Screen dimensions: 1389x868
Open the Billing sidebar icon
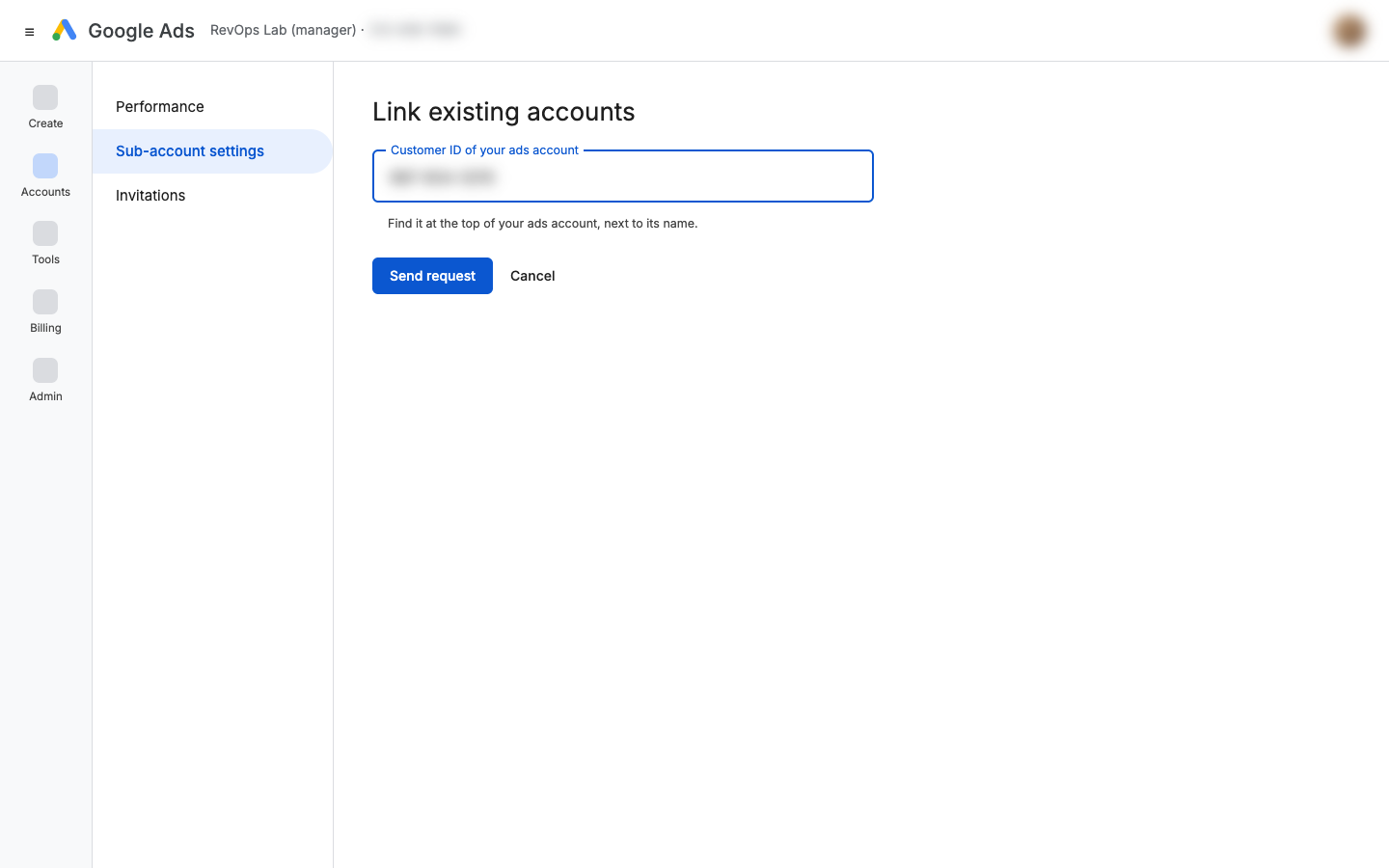click(45, 302)
